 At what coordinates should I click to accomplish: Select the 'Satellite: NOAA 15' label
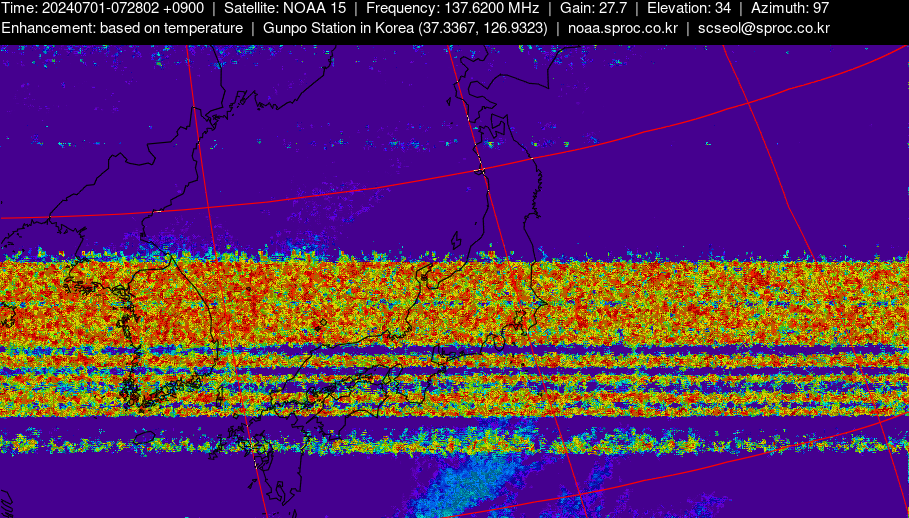point(284,8)
